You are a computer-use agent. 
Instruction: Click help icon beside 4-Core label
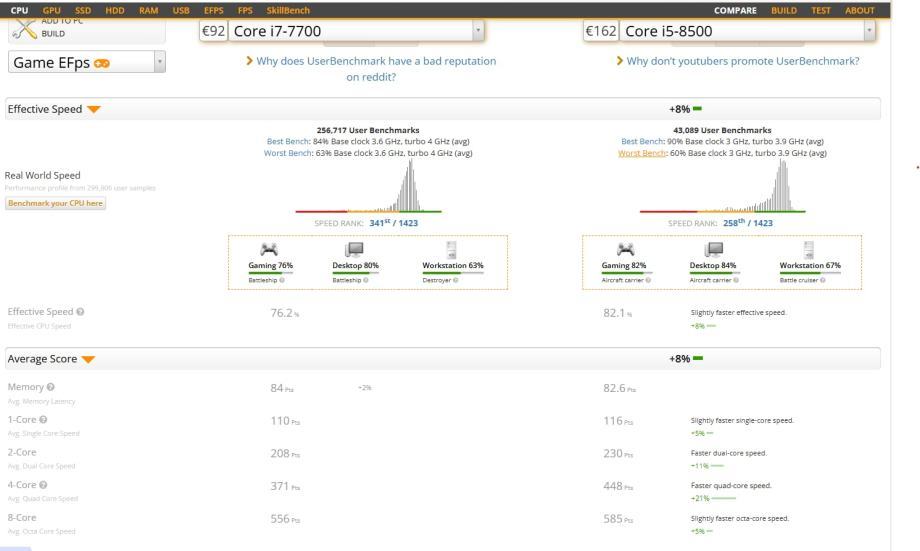pyautogui.click(x=43, y=485)
